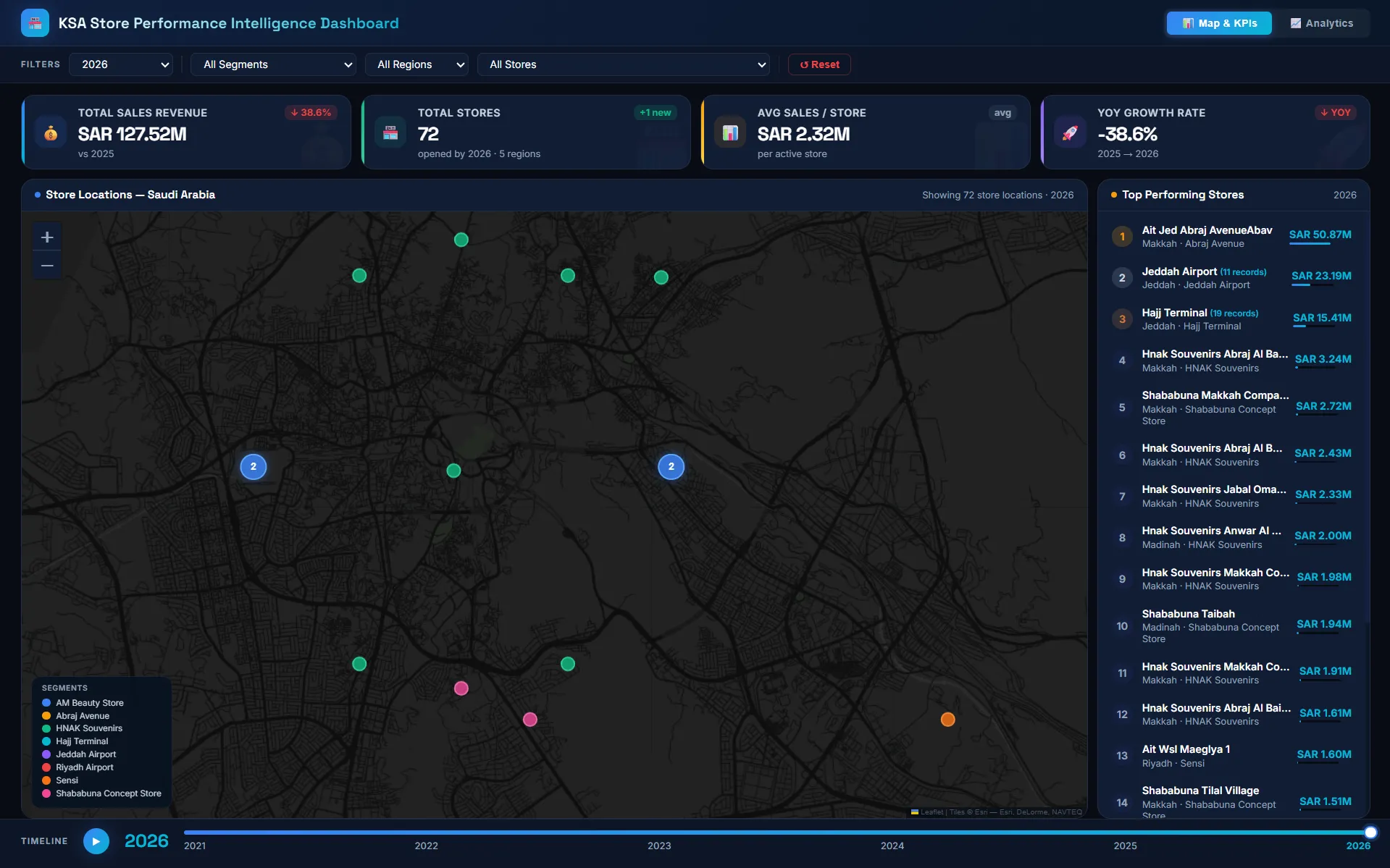1390x868 pixels.
Task: Click the Total Stores shop icon
Action: pos(390,132)
